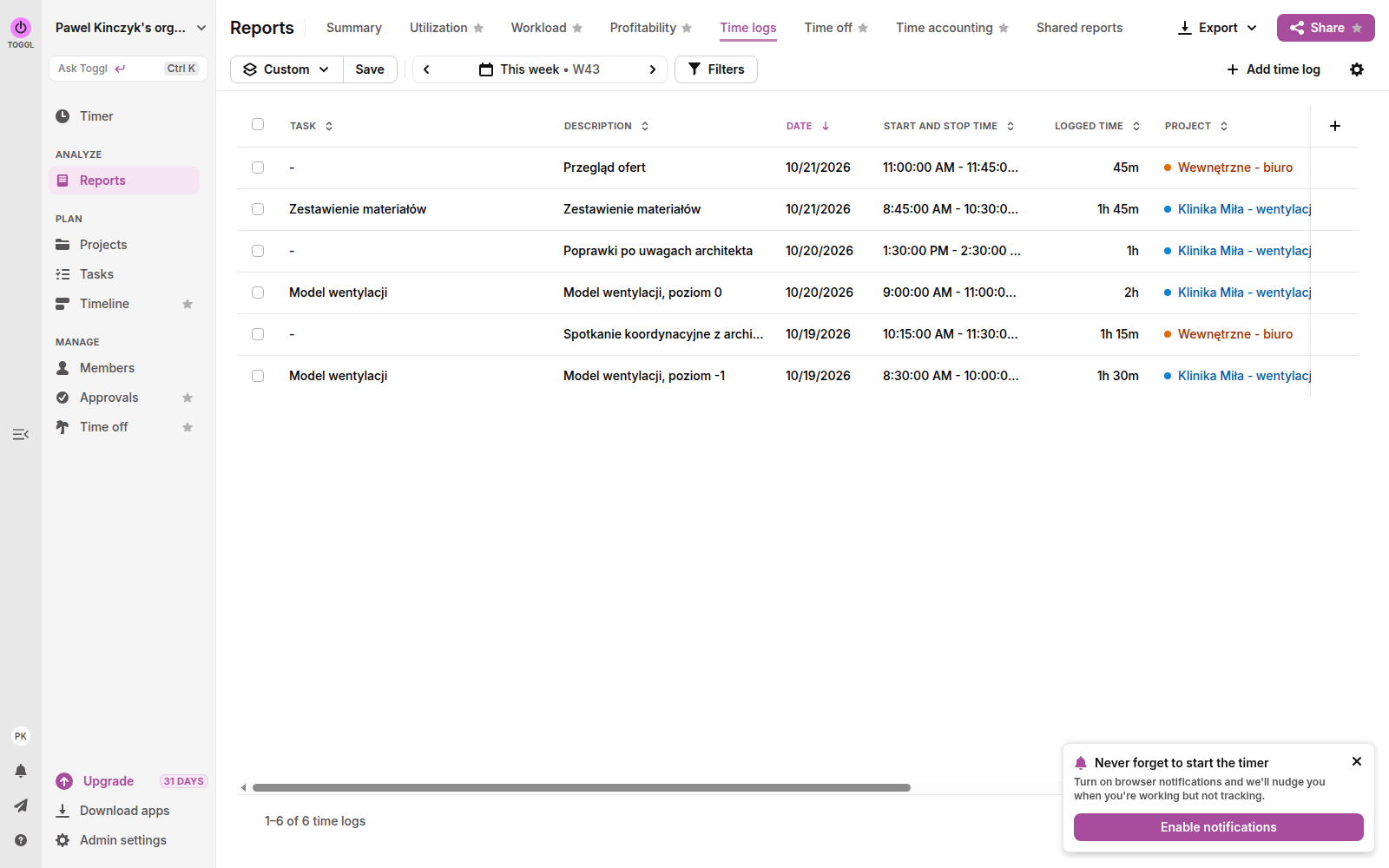This screenshot has width=1389, height=868.
Task: Open help question mark icon
Action: click(x=21, y=840)
